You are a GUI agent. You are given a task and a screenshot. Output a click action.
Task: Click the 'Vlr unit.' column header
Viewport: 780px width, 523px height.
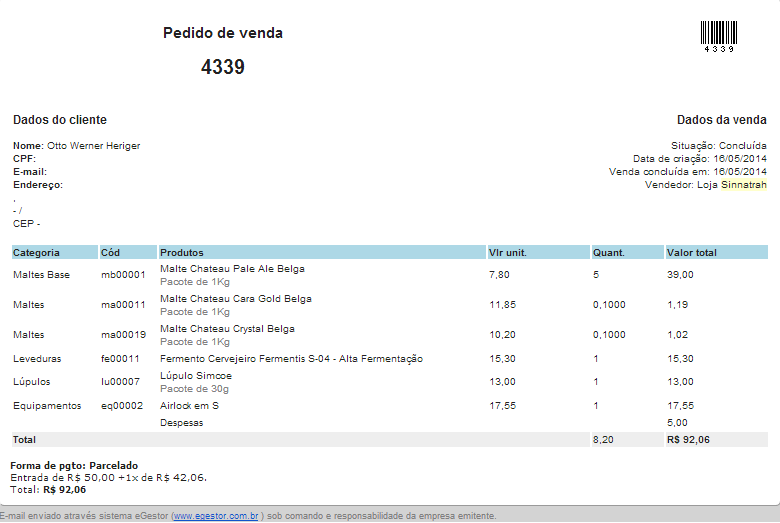538,252
